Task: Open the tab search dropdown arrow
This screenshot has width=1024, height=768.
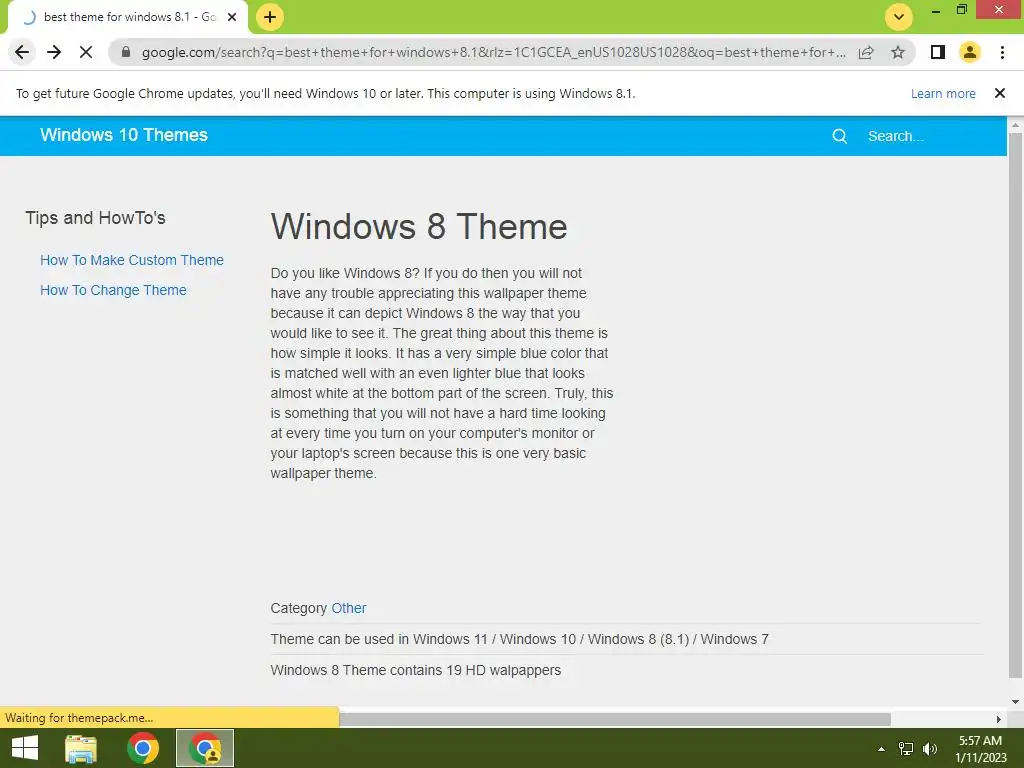Action: point(899,17)
